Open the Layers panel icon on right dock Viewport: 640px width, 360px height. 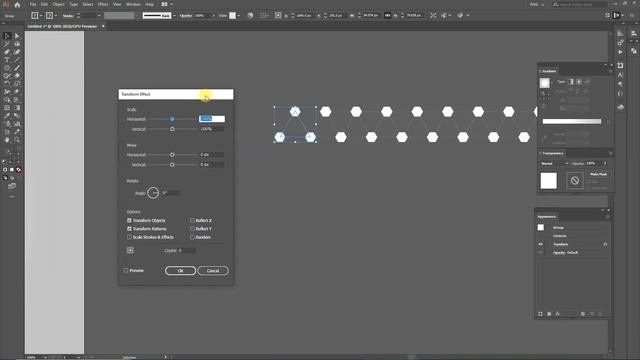tap(620, 107)
